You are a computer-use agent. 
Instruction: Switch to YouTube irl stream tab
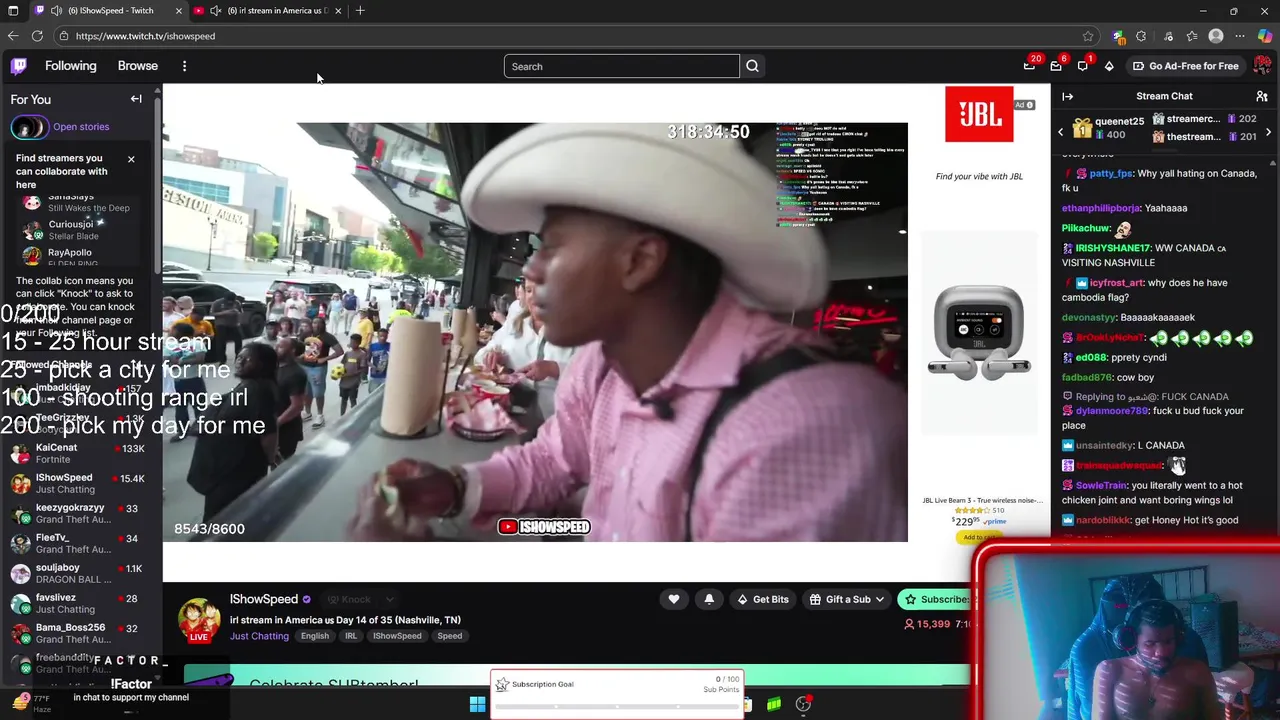pyautogui.click(x=268, y=11)
